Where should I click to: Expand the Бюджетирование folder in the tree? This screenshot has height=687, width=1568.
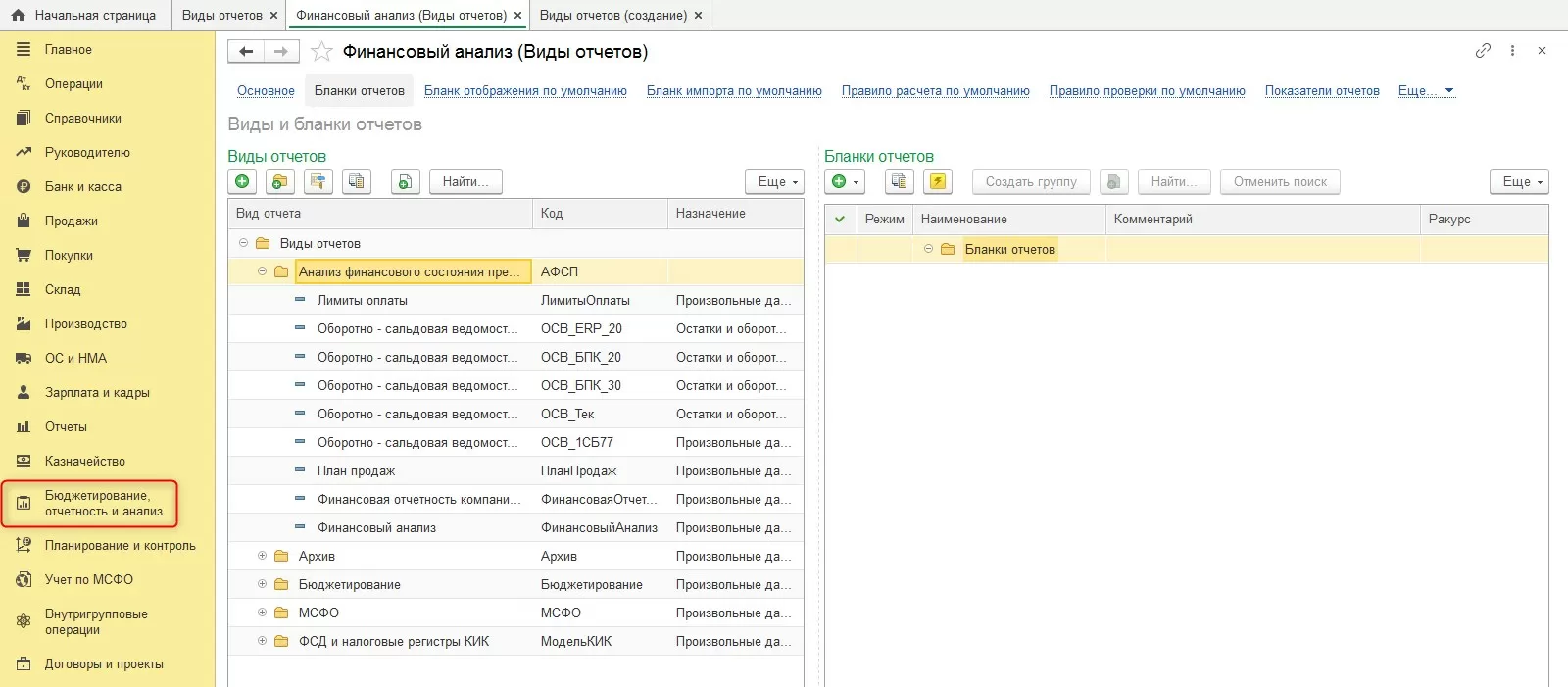coord(262,584)
